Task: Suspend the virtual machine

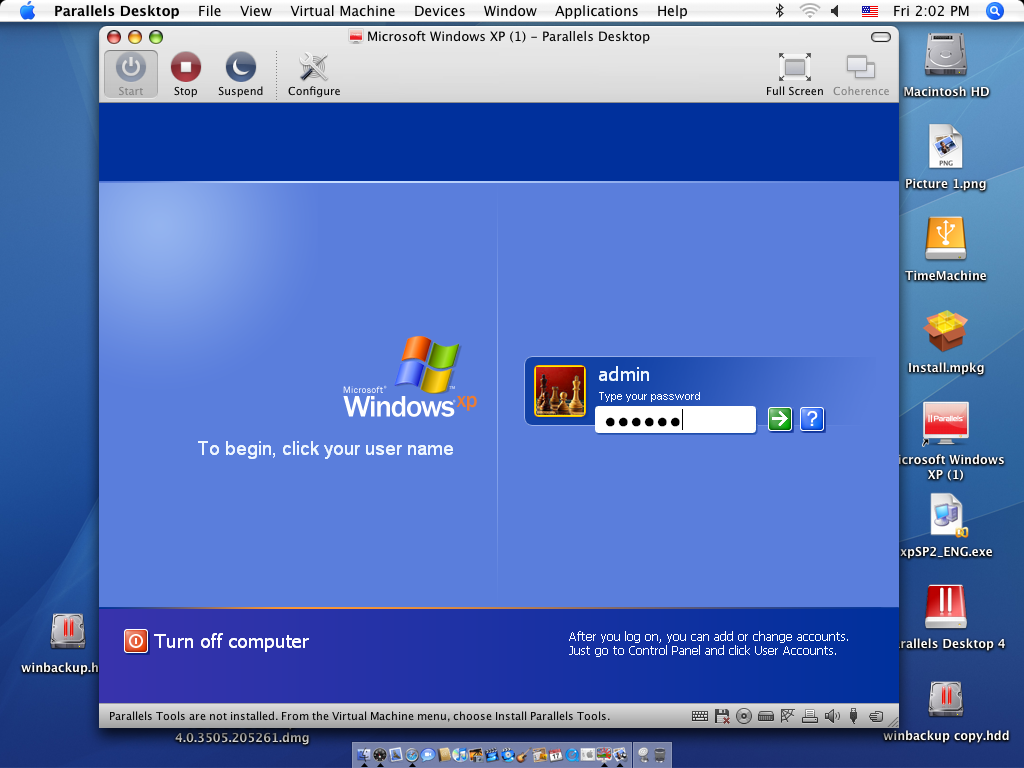Action: [x=240, y=74]
